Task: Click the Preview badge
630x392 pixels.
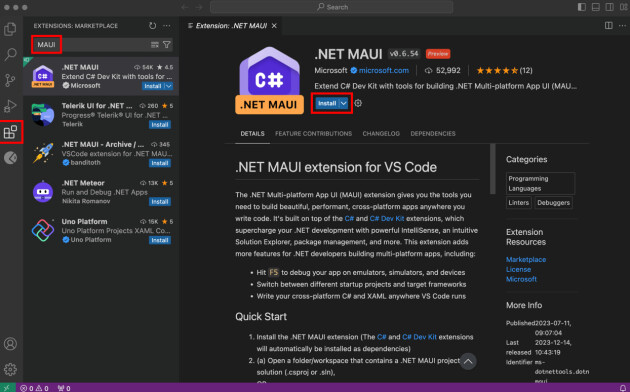Action: pyautogui.click(x=438, y=53)
